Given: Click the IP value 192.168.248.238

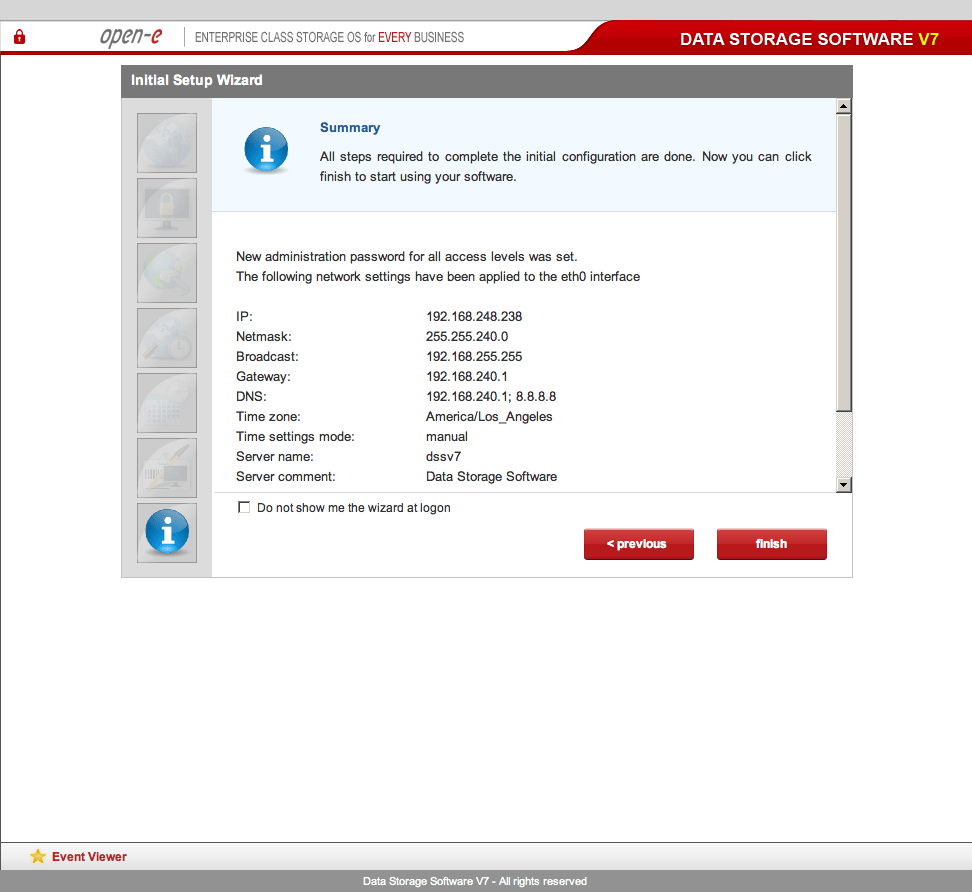Looking at the screenshot, I should click(474, 316).
